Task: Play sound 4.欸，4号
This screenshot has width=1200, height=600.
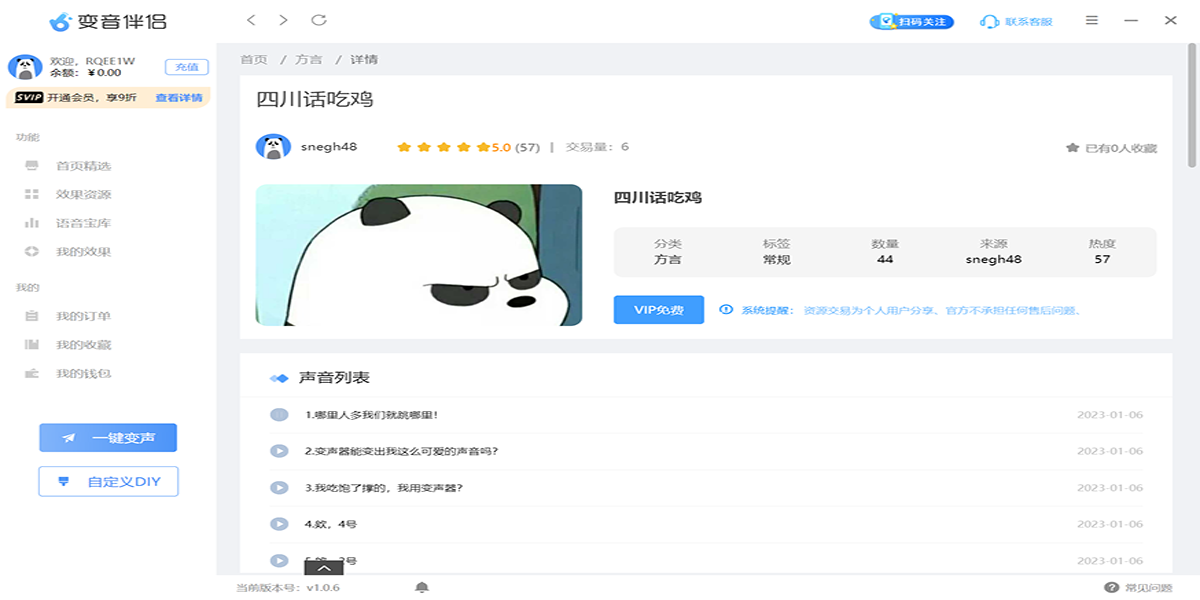Action: coord(279,524)
